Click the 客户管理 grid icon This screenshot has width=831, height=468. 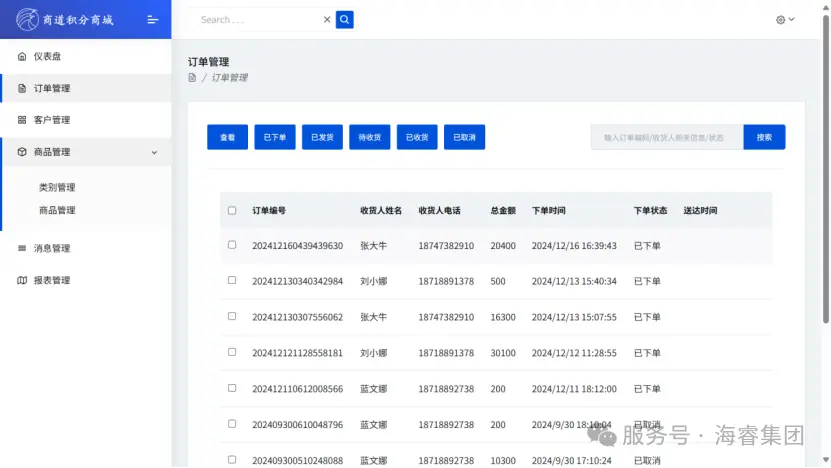tap(22, 120)
